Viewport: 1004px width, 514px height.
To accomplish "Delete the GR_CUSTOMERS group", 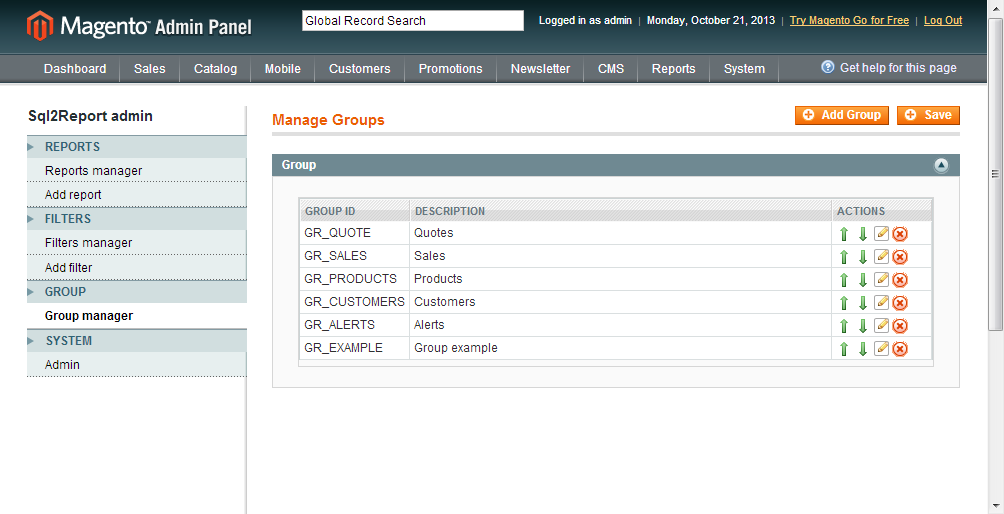I will tap(900, 303).
